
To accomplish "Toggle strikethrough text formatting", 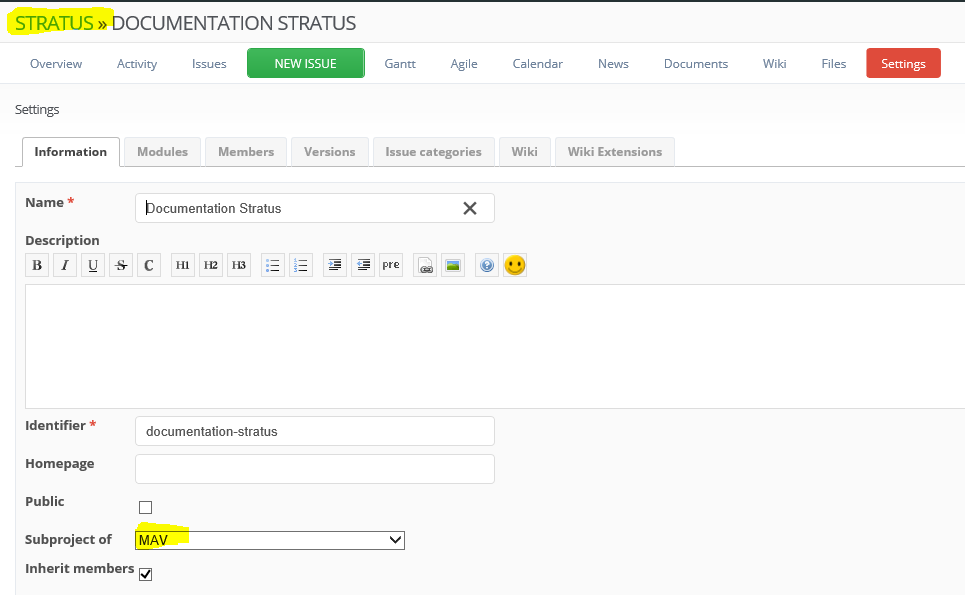I will click(x=121, y=265).
